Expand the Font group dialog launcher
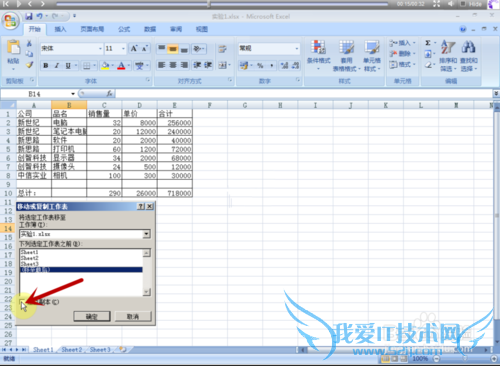The image size is (500, 366). [x=147, y=80]
